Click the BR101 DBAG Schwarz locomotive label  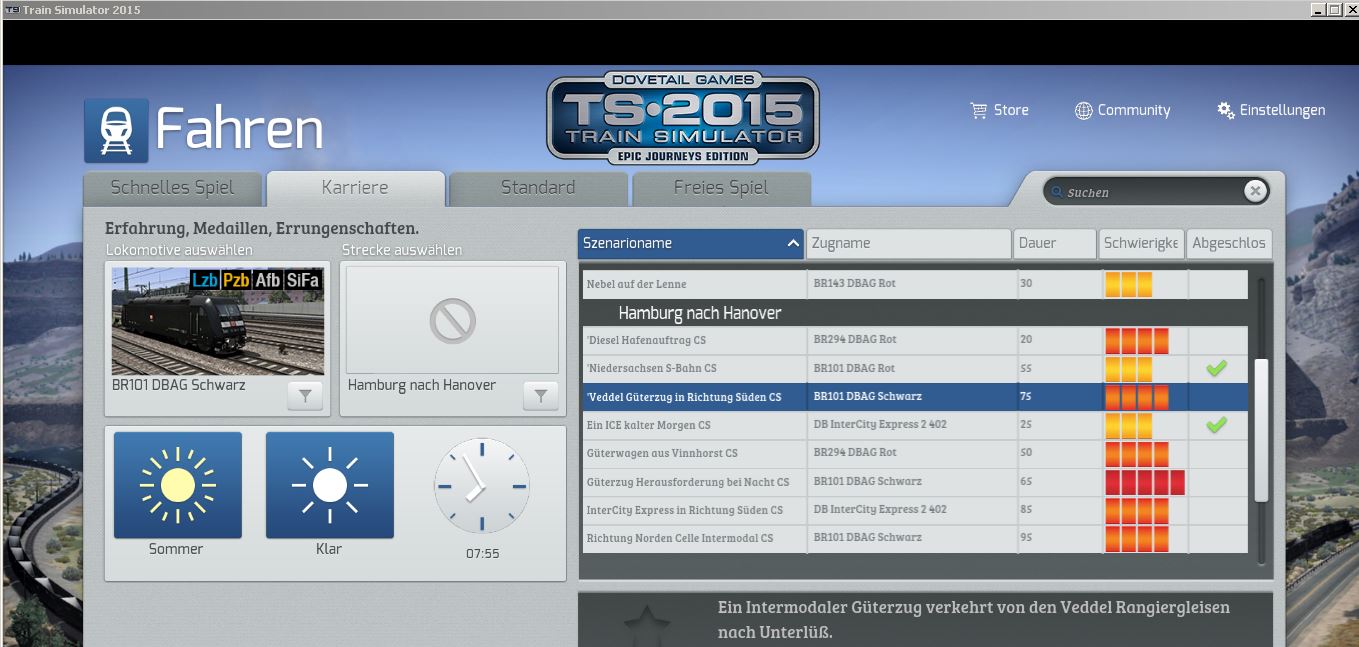click(x=179, y=385)
